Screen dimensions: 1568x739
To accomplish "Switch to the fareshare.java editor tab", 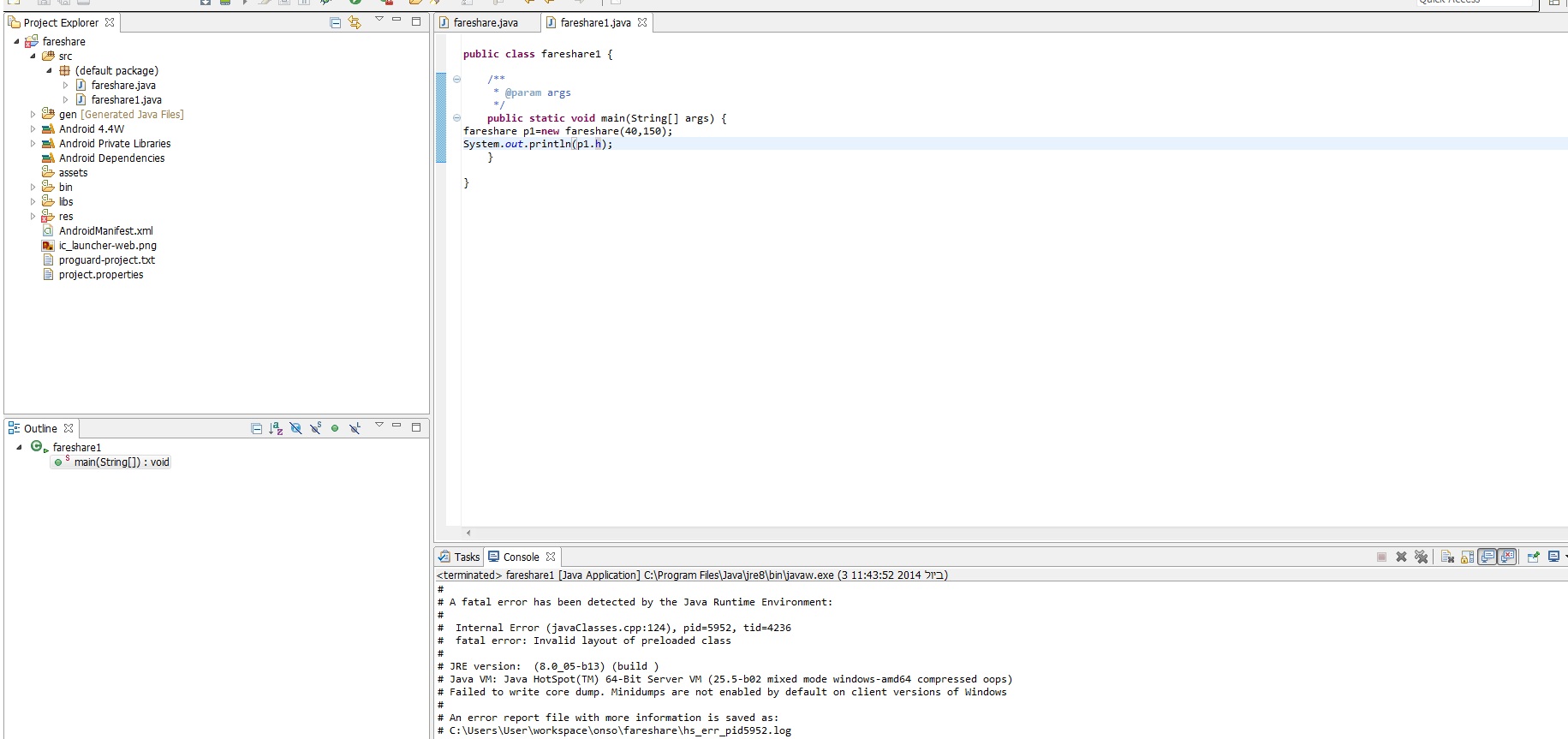I will click(x=485, y=23).
